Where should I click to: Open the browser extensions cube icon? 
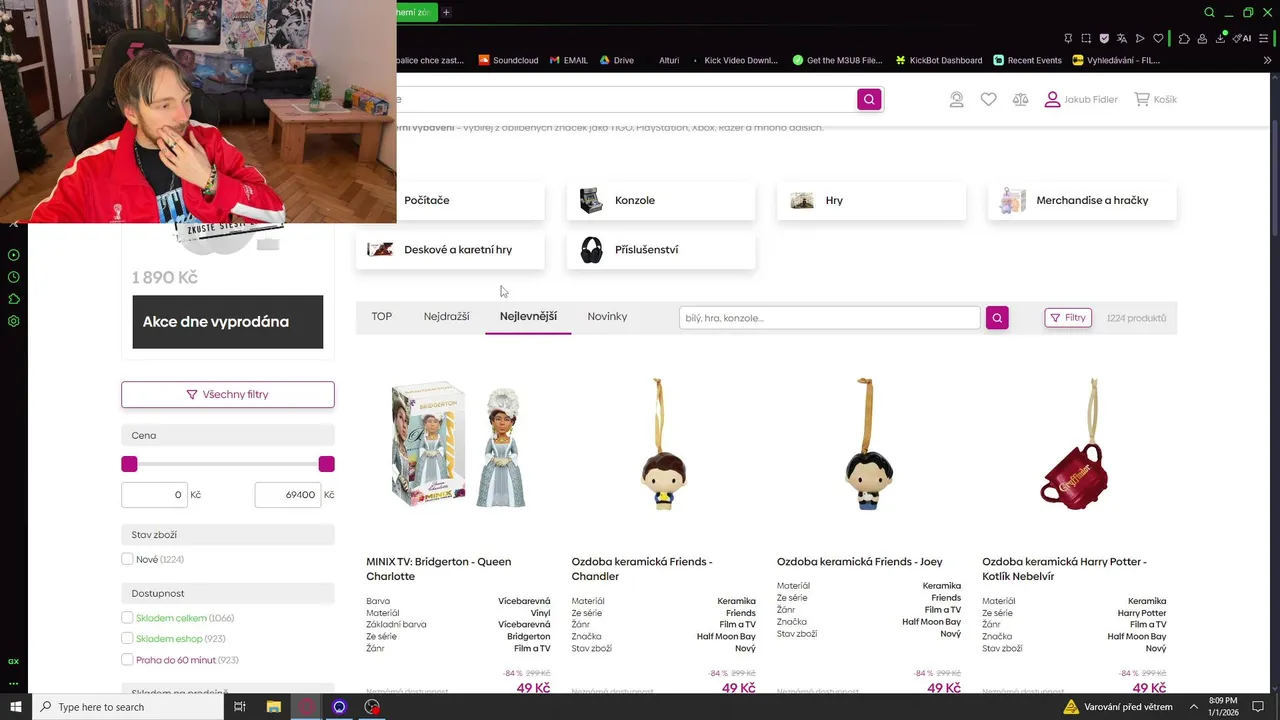pyautogui.click(x=1184, y=38)
